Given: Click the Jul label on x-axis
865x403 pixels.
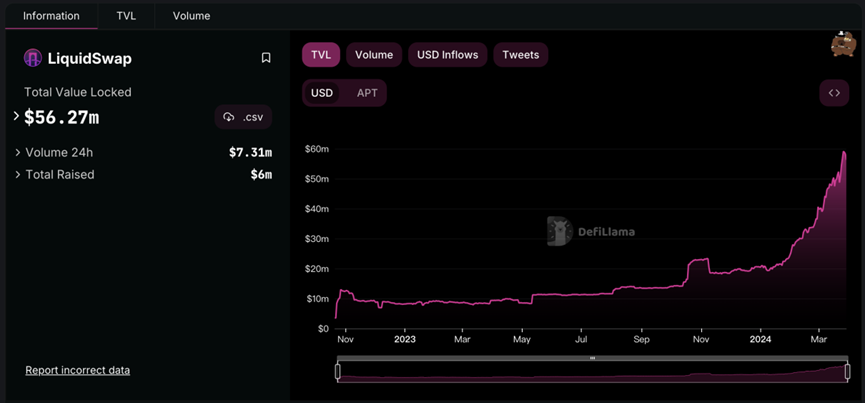Looking at the screenshot, I should pyautogui.click(x=581, y=340).
